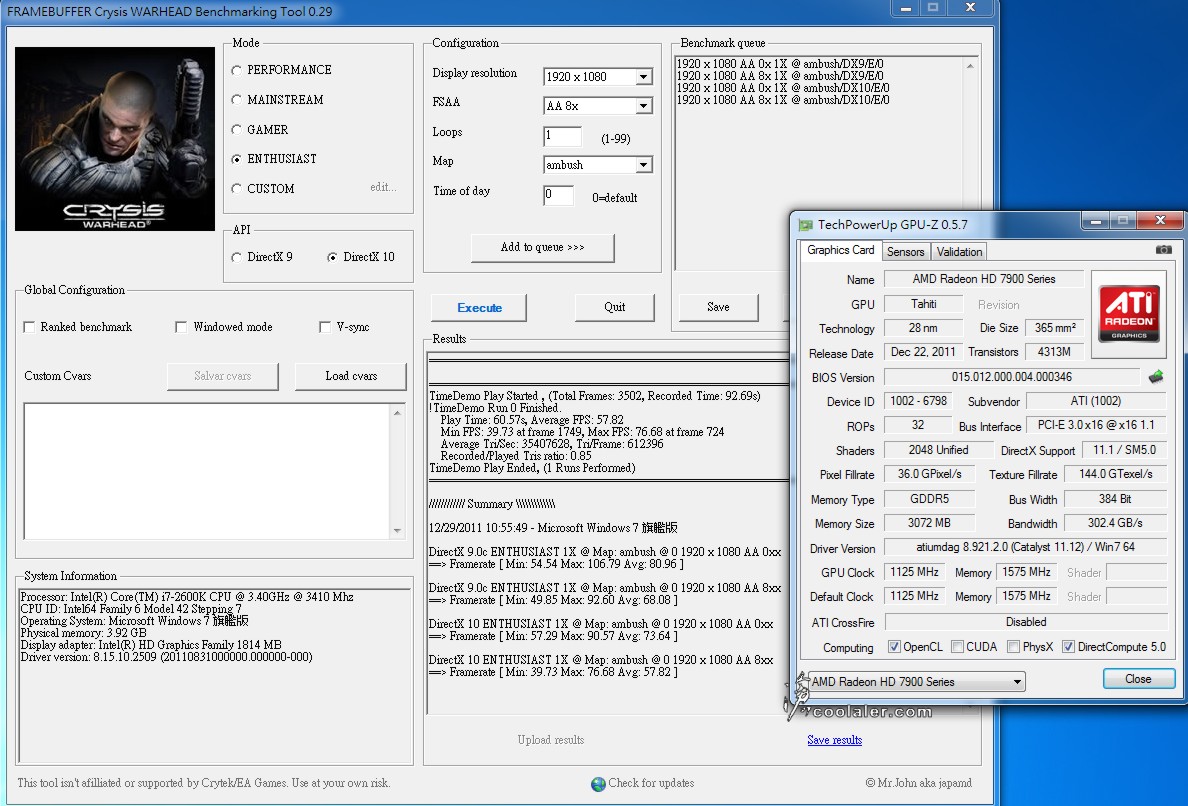Click the Loops input field
1188x806 pixels.
point(562,136)
